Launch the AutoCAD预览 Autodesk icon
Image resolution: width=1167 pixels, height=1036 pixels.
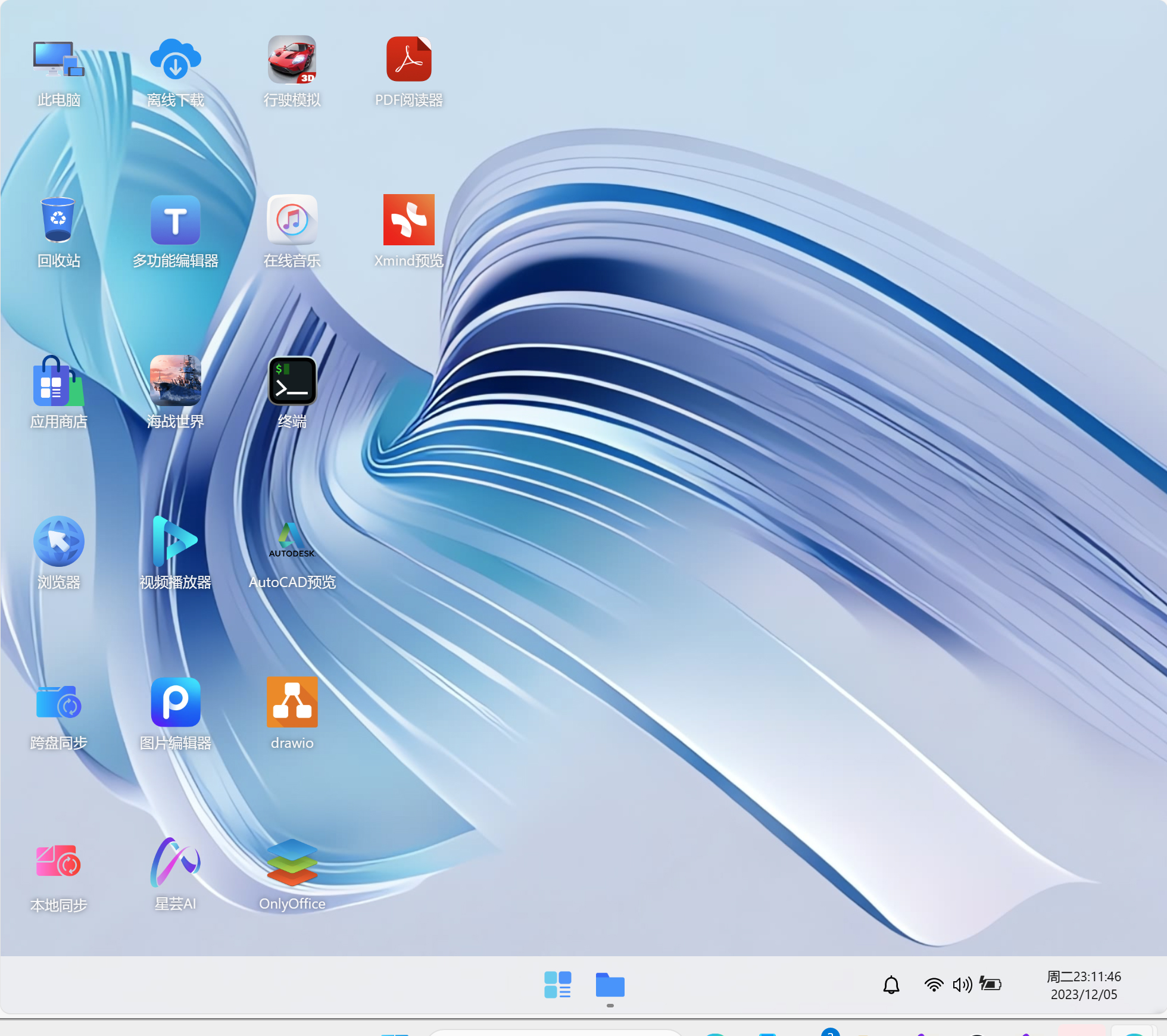(x=292, y=541)
